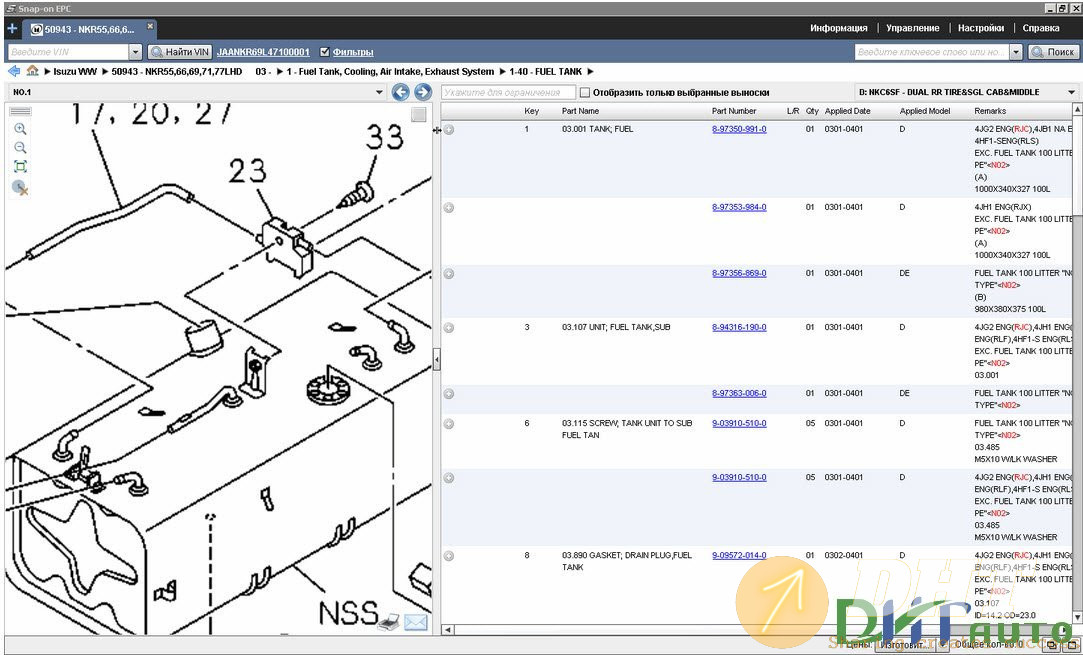
Task: Select 03.001 TANK; FUEL part name
Action: [597, 129]
